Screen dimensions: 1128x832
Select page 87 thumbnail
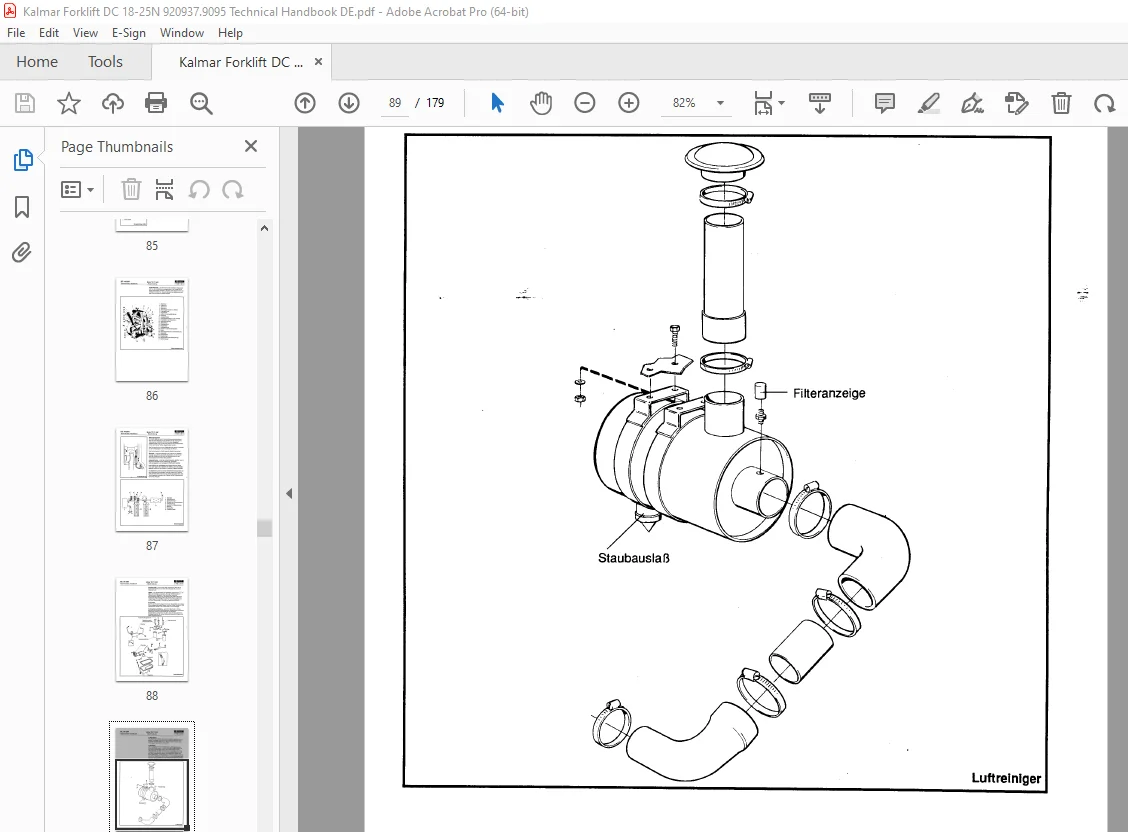tap(152, 480)
